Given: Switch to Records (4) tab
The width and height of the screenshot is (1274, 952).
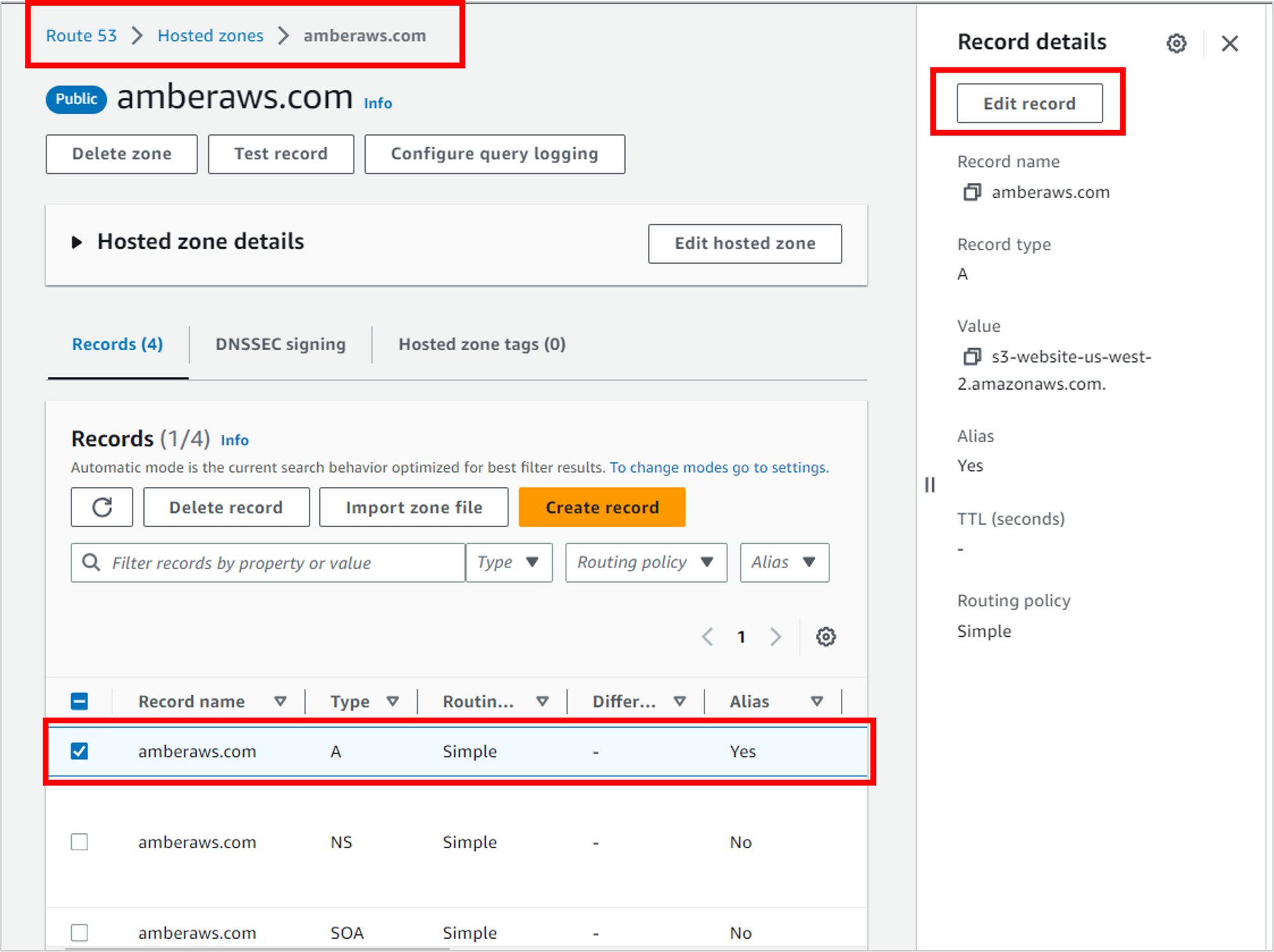Looking at the screenshot, I should (x=117, y=344).
